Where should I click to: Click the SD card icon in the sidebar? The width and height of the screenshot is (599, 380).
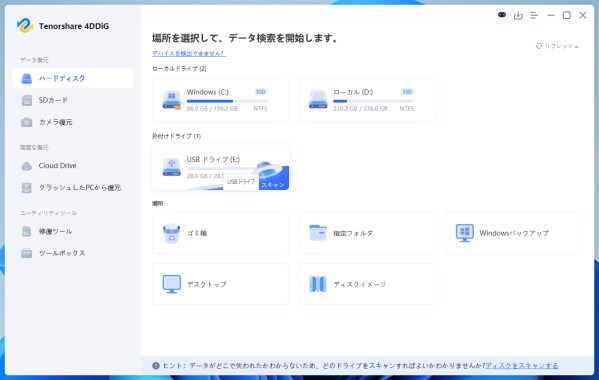click(27, 100)
